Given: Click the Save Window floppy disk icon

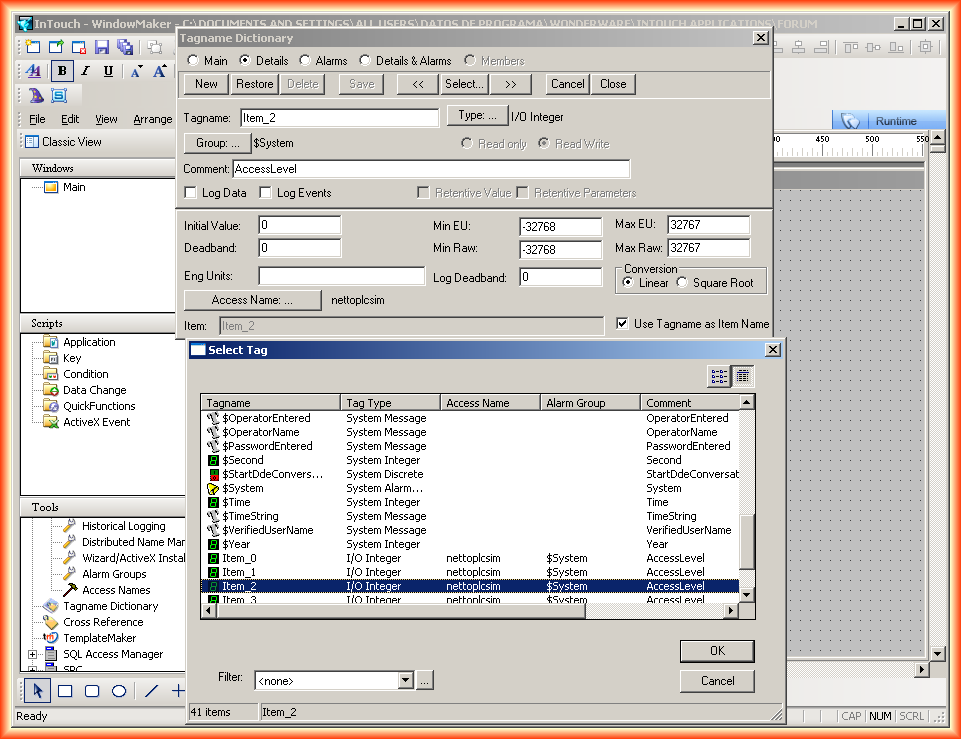Looking at the screenshot, I should (x=102, y=47).
